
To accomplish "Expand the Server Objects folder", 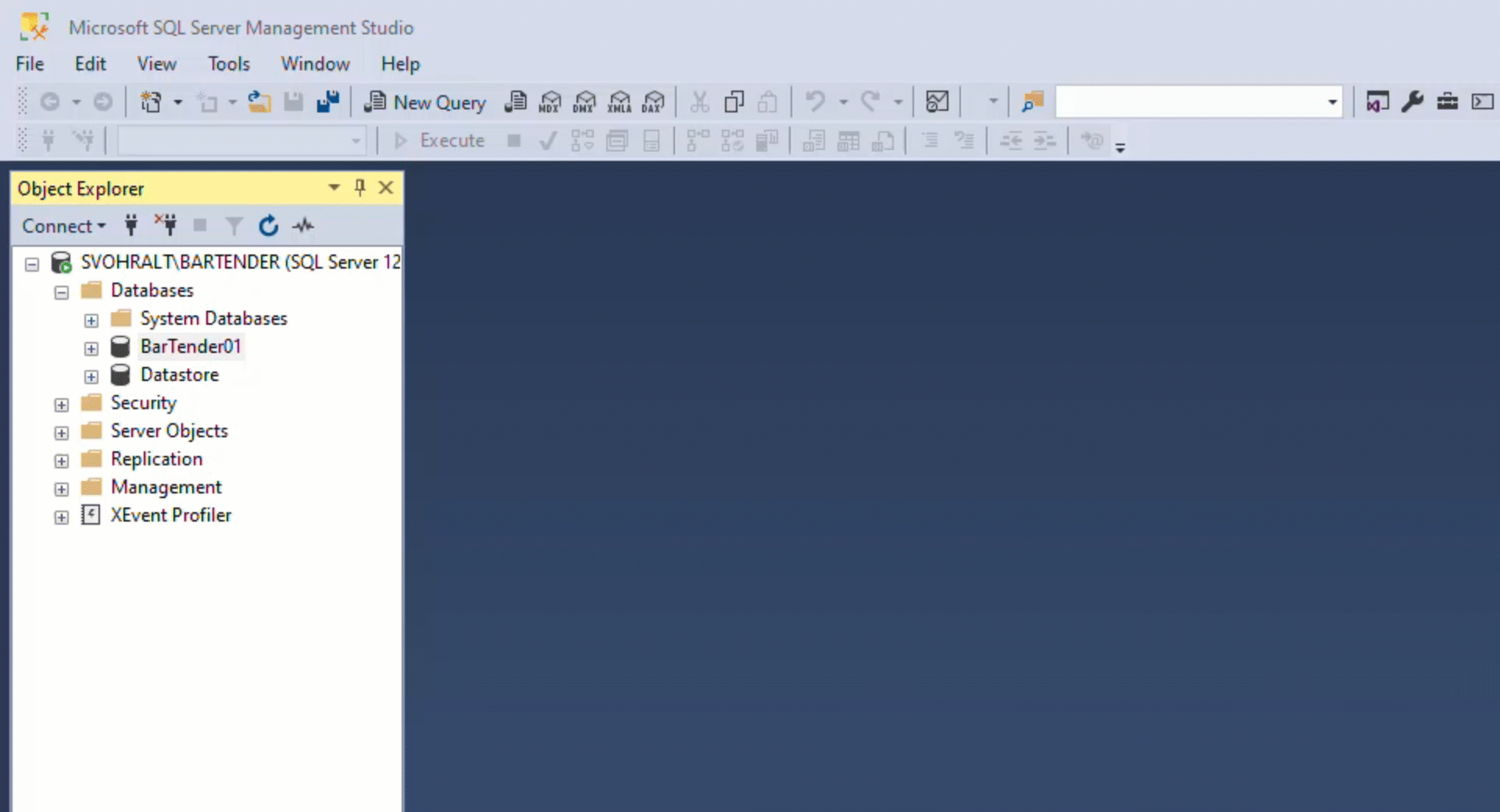I will (62, 433).
